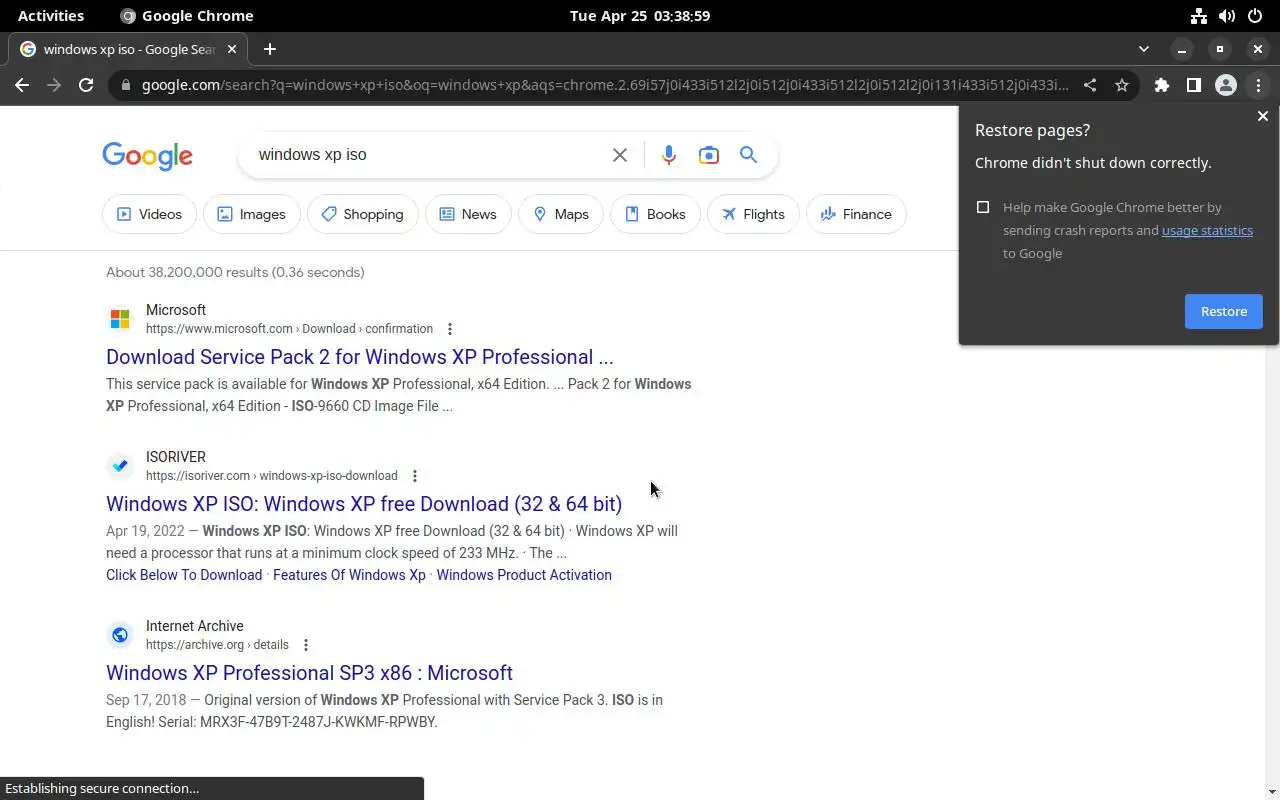Switch to News results
The width and height of the screenshot is (1280, 800).
pyautogui.click(x=468, y=214)
